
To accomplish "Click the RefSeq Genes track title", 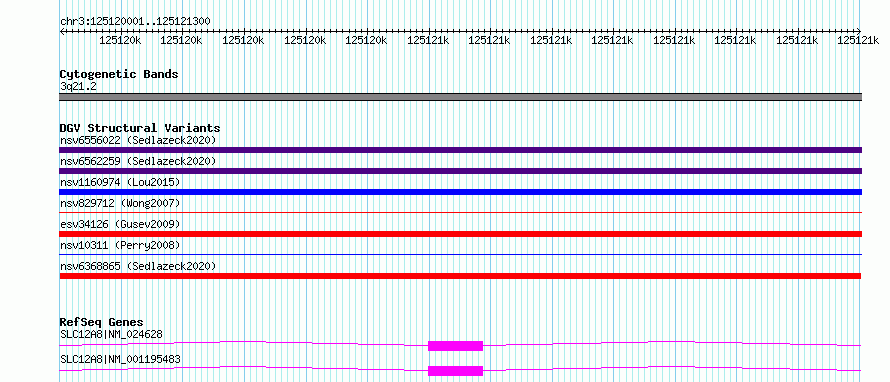I will (x=102, y=322).
